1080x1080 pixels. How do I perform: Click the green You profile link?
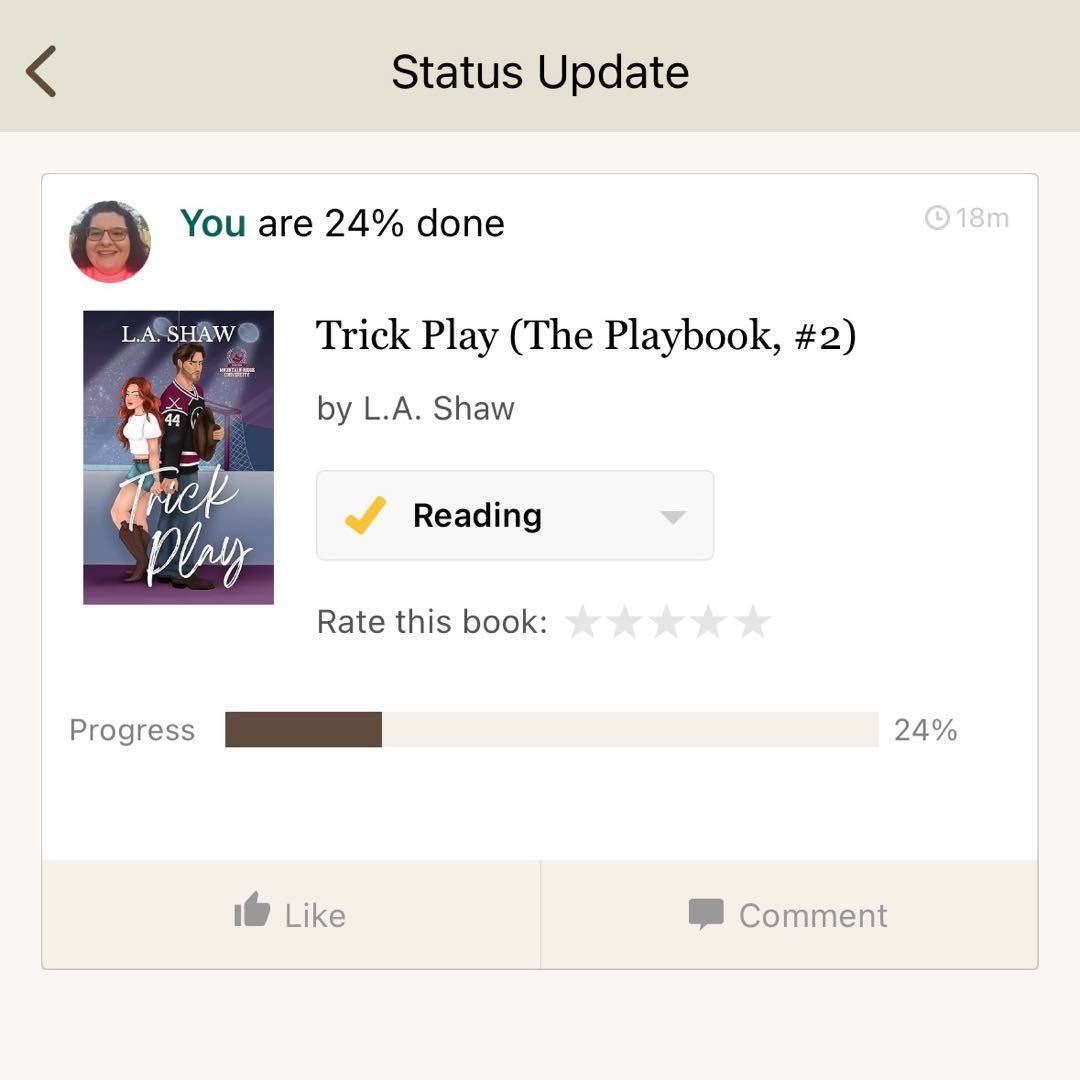tap(212, 223)
